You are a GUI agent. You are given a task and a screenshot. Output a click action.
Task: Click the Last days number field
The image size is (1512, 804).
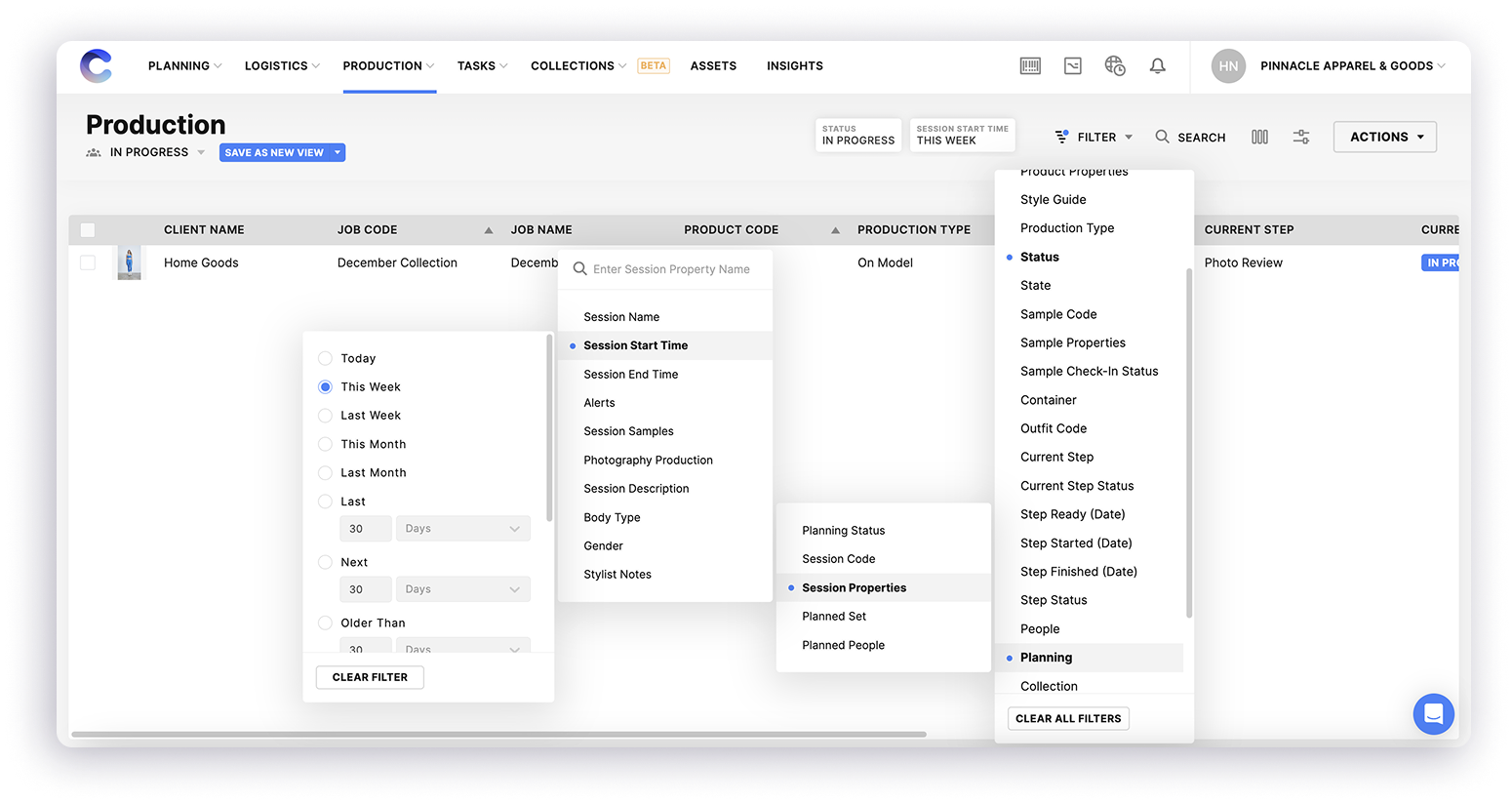point(366,529)
